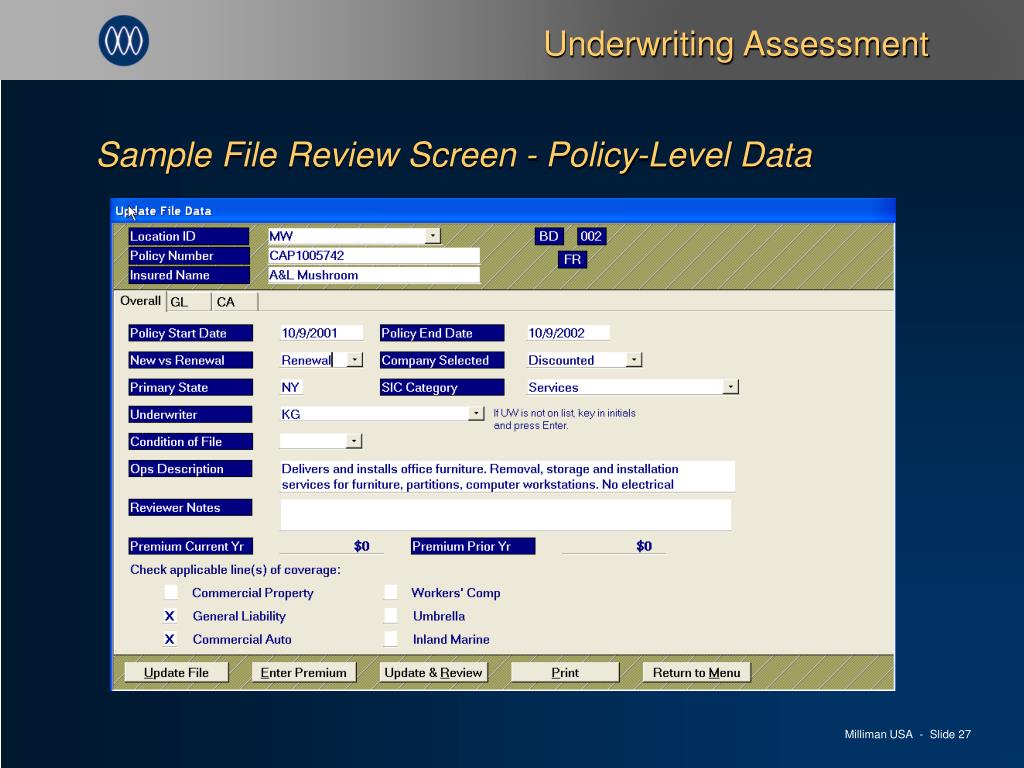Open the Location ID dropdown arrow
The width and height of the screenshot is (1024, 768).
[x=432, y=236]
